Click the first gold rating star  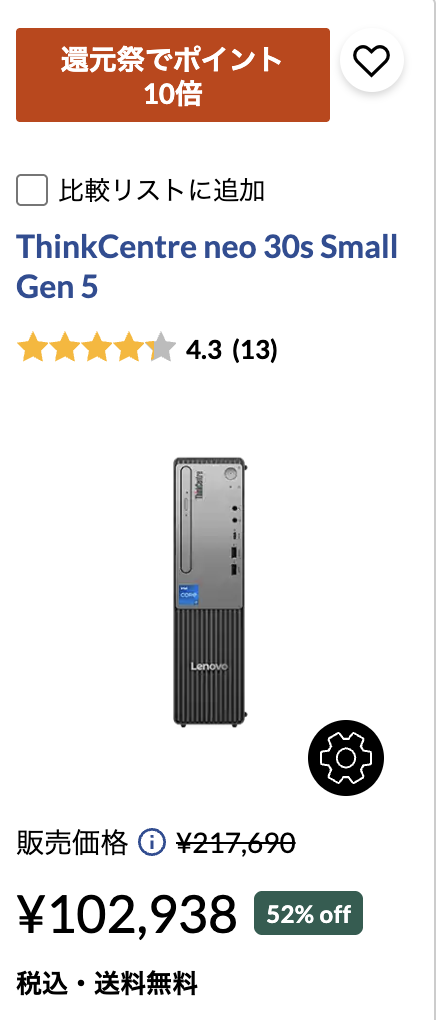click(x=29, y=349)
